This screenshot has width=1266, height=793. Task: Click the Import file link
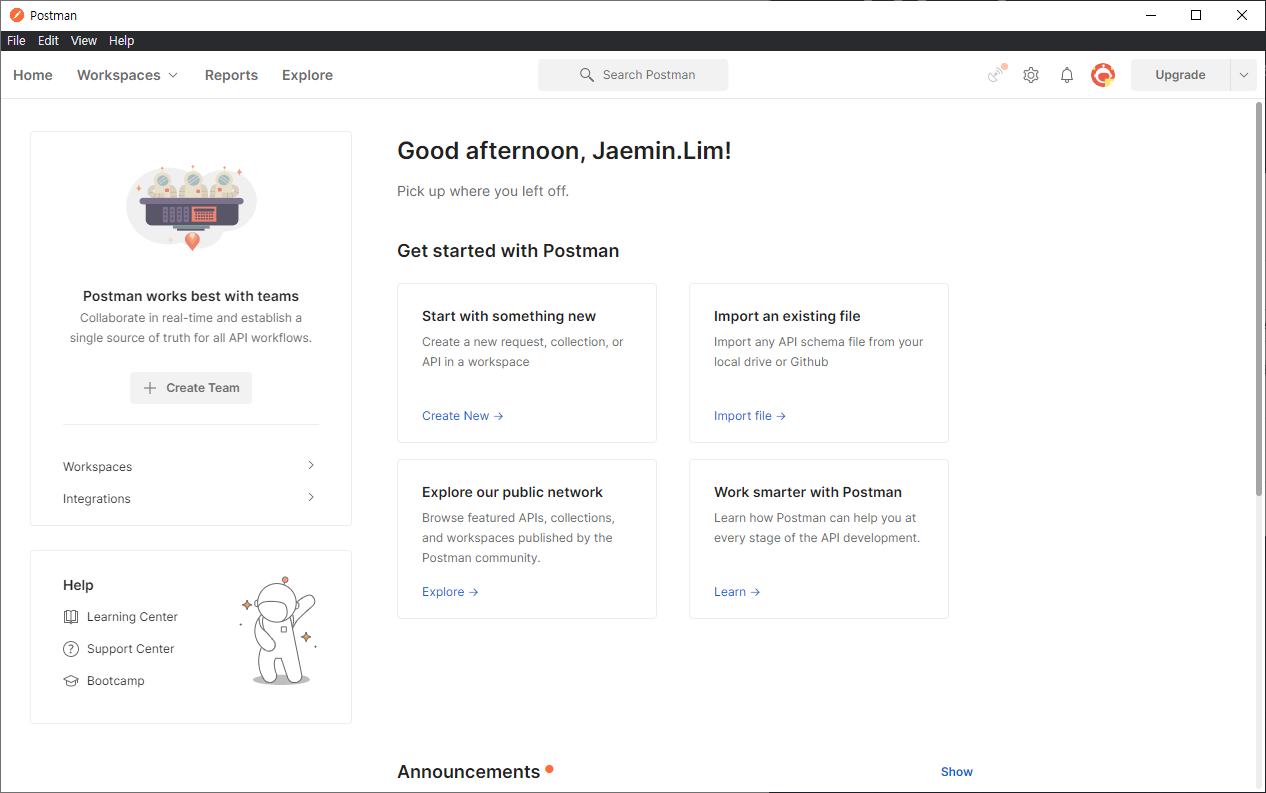(750, 416)
